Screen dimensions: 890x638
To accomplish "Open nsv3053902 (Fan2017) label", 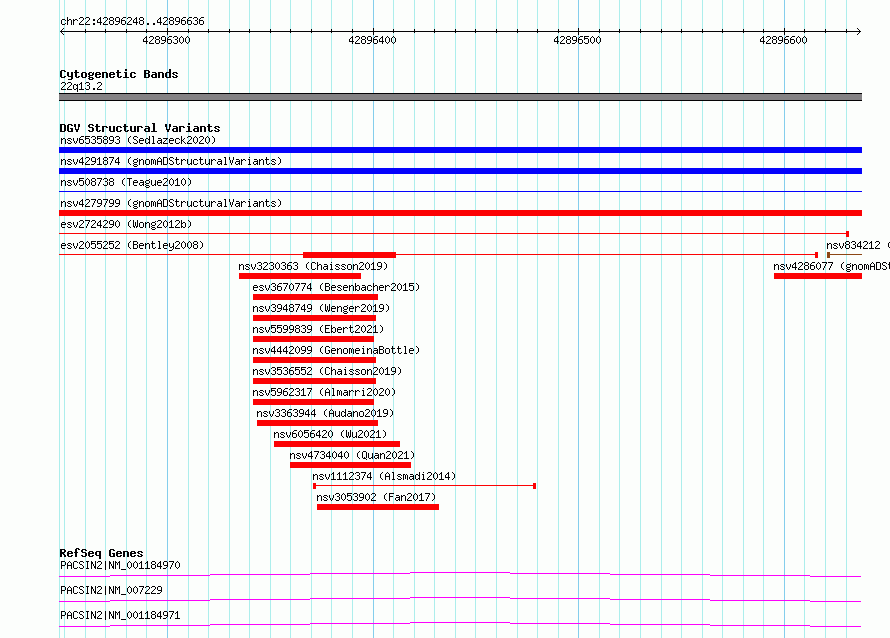I will tap(376, 497).
